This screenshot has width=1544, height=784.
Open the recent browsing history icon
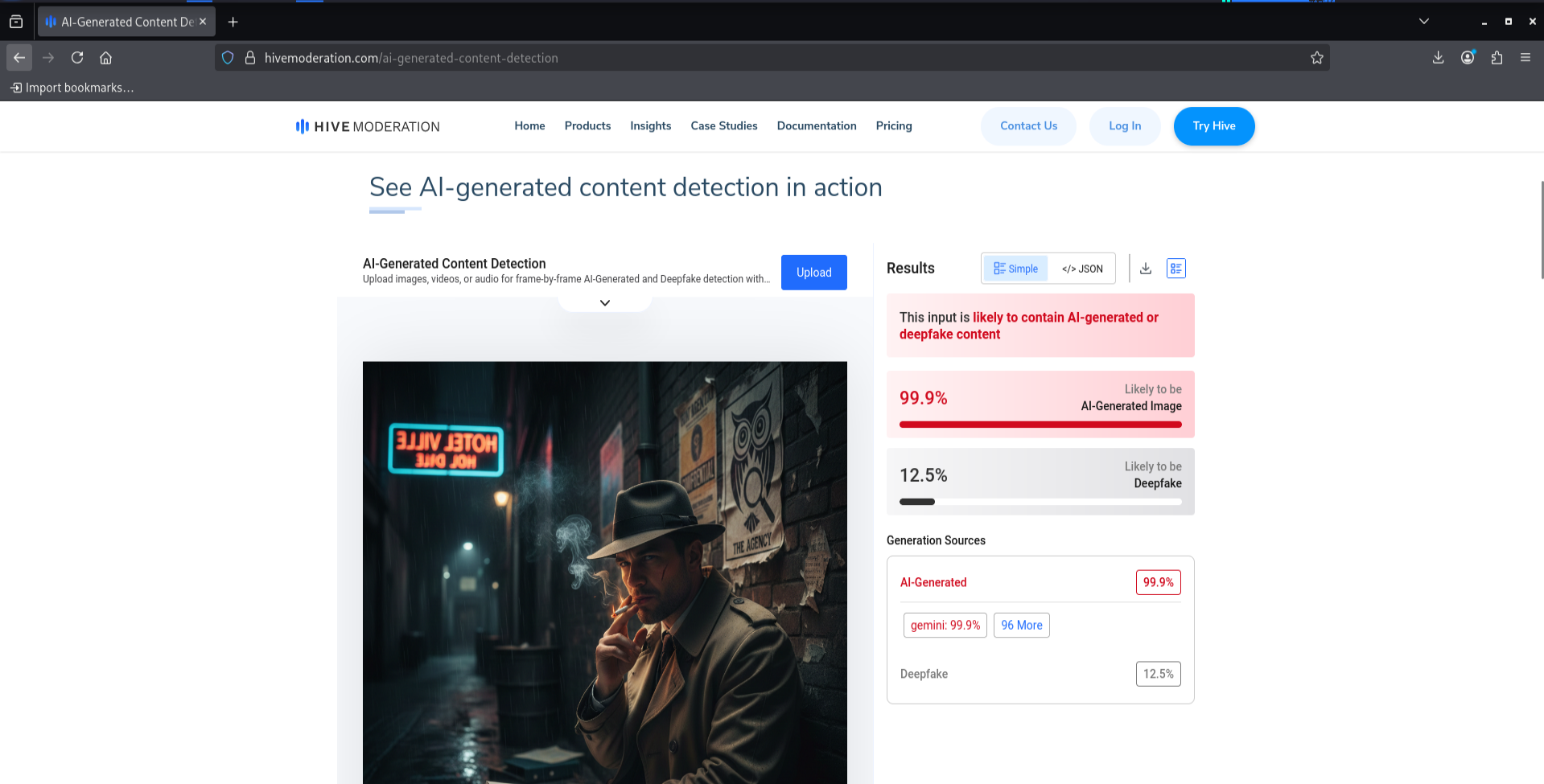16,22
